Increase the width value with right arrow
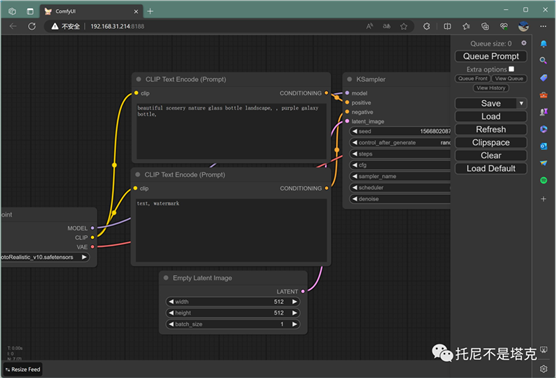The height and width of the screenshot is (378, 556). tap(294, 302)
